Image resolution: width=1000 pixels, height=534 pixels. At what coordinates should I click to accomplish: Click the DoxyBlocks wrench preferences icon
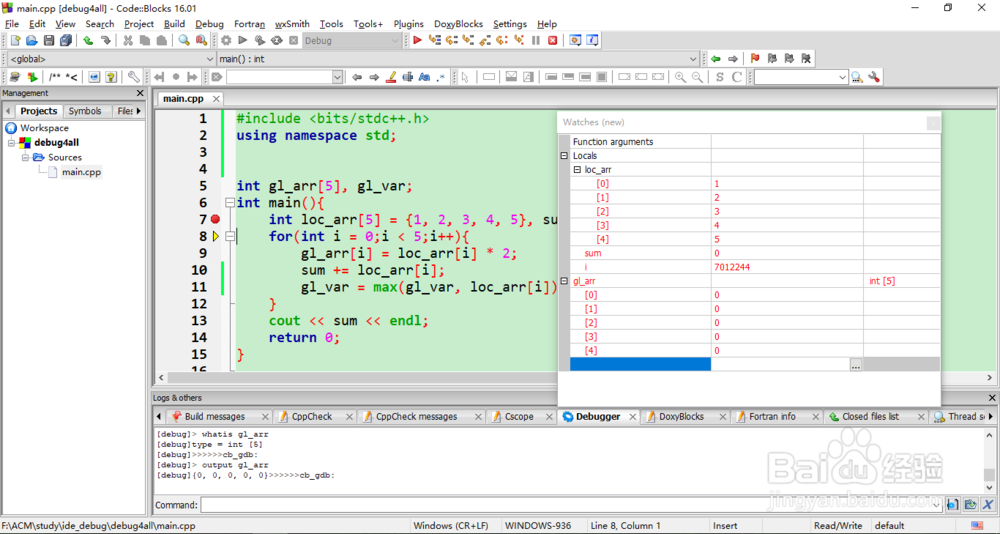133,77
